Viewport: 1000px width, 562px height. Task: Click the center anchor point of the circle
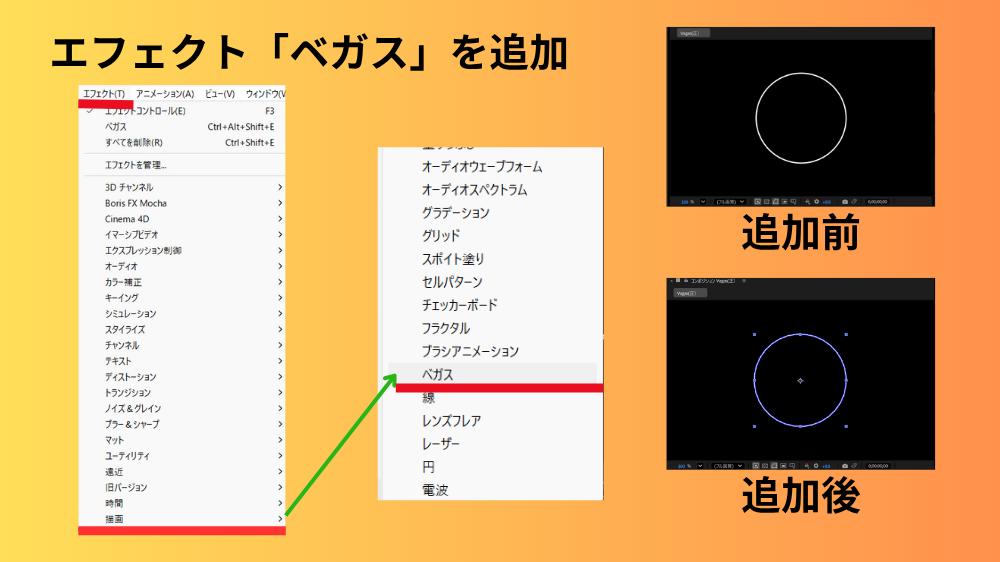tap(800, 380)
